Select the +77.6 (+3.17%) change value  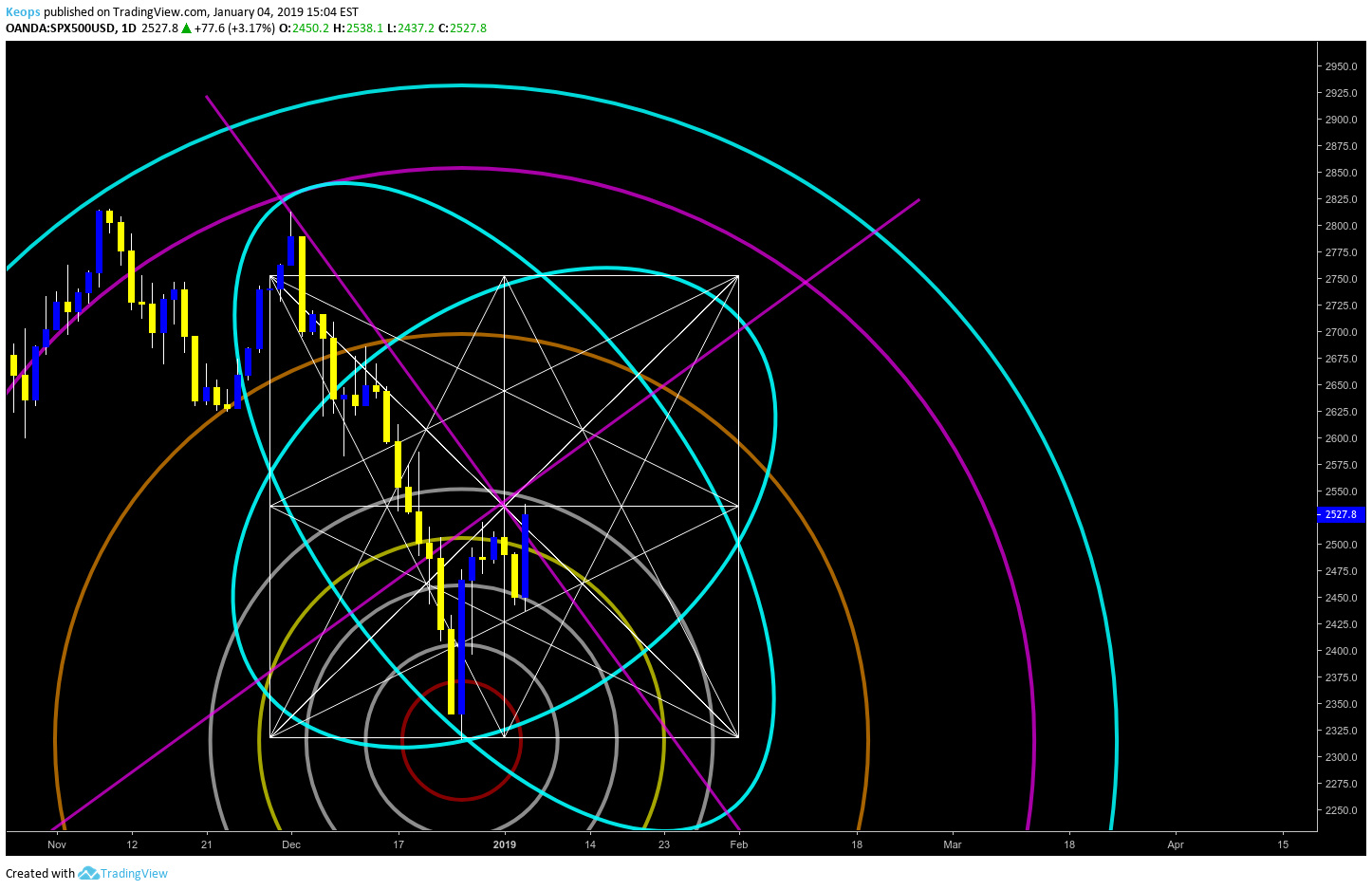pos(234,28)
